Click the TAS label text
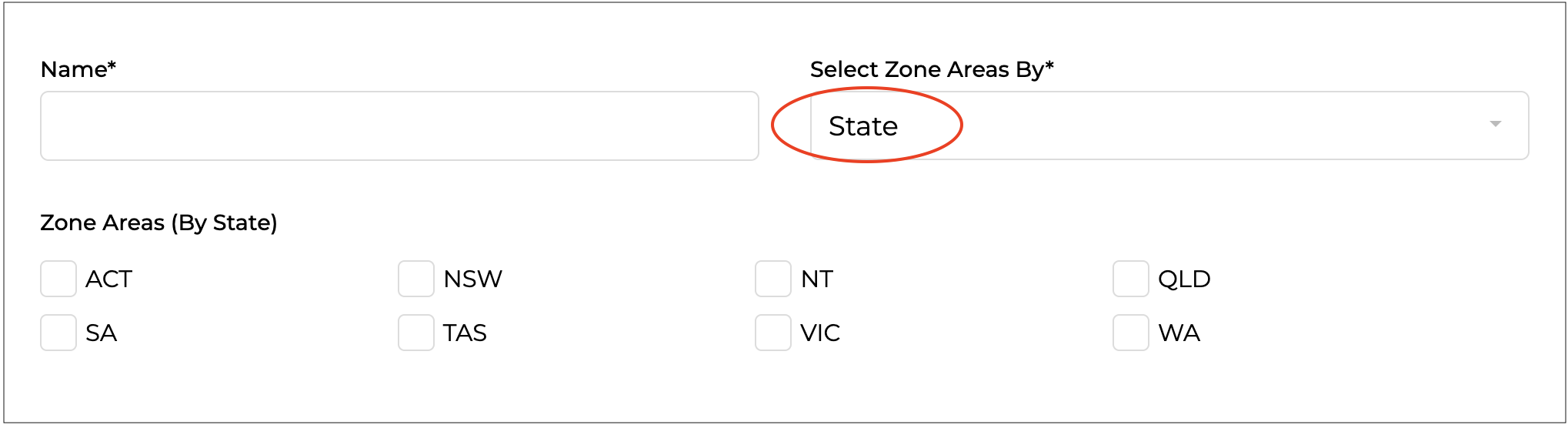 [465, 333]
